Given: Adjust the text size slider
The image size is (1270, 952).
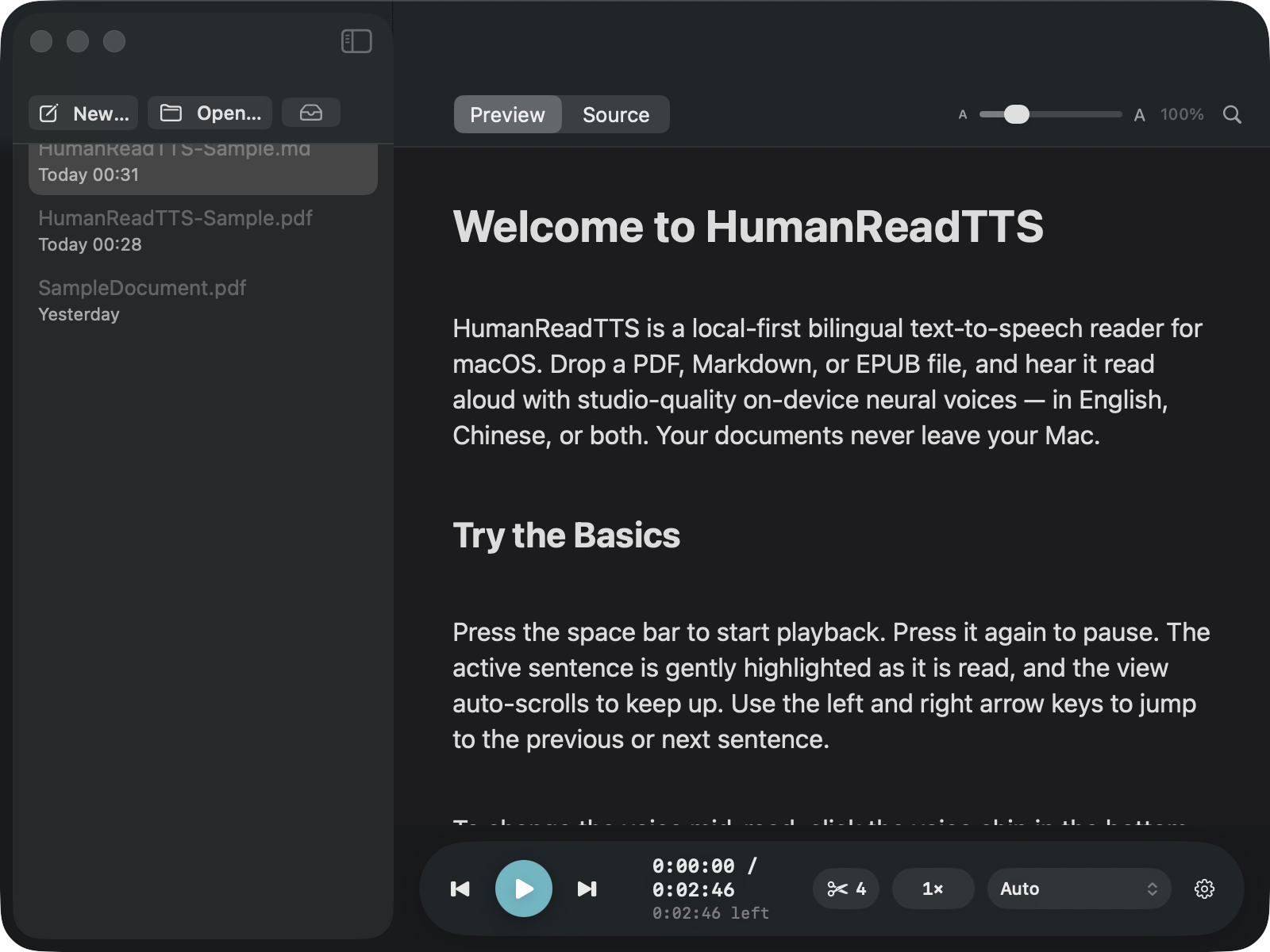Looking at the screenshot, I should (1050, 114).
